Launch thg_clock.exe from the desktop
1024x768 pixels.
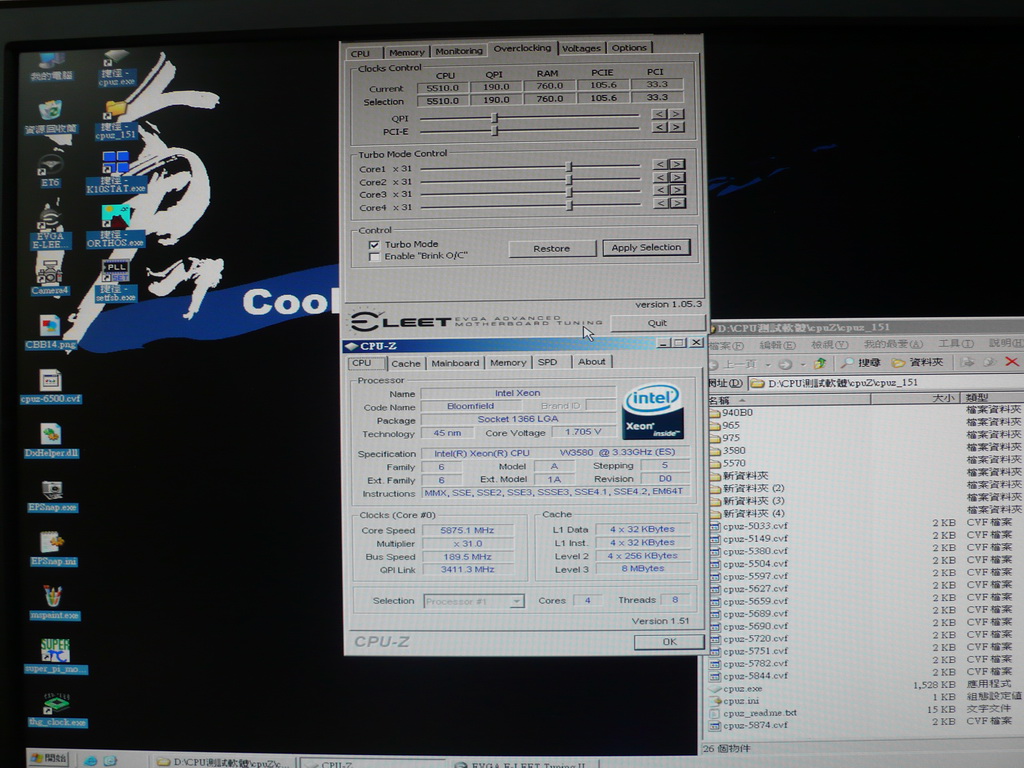(x=57, y=710)
